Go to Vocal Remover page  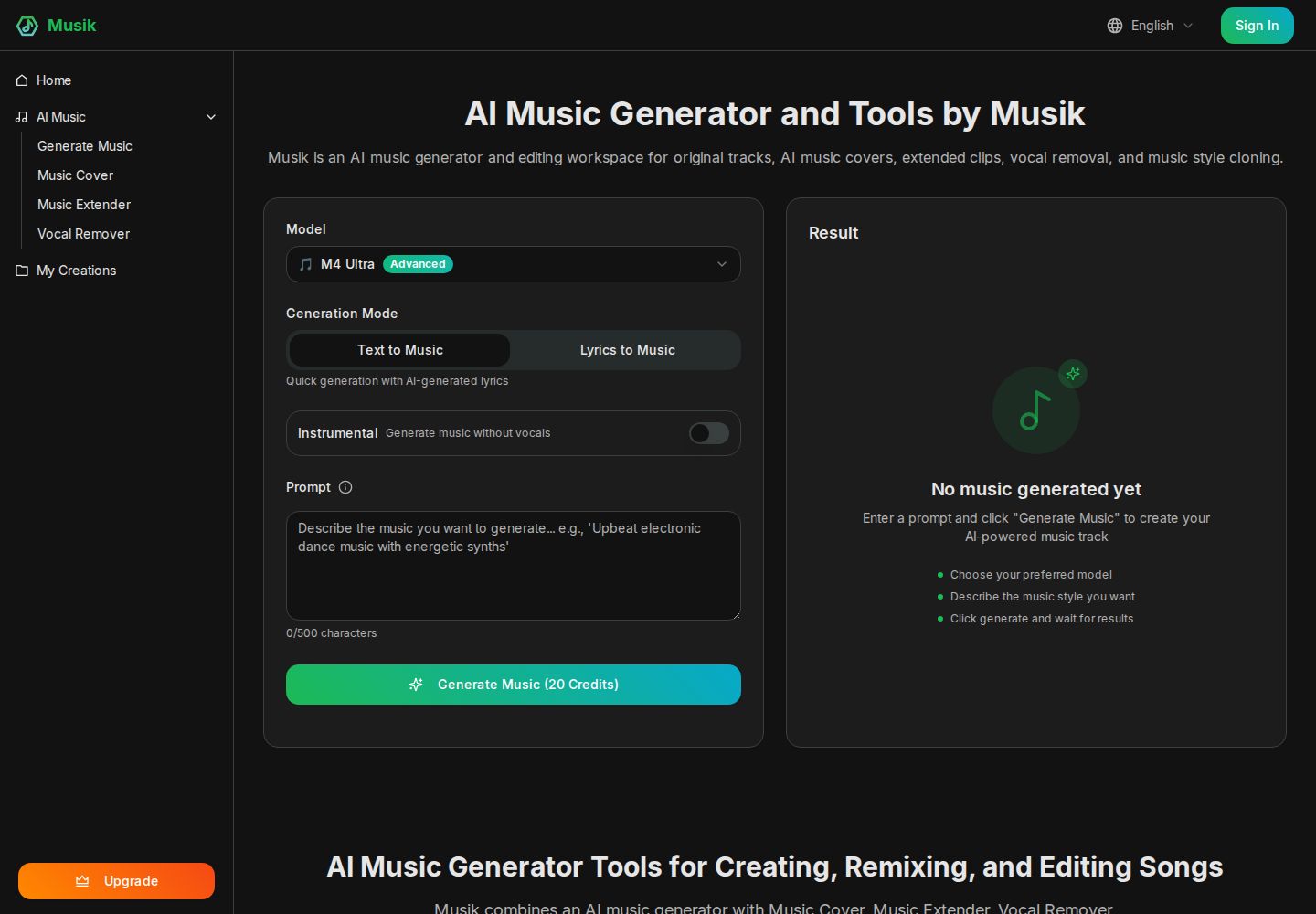84,234
